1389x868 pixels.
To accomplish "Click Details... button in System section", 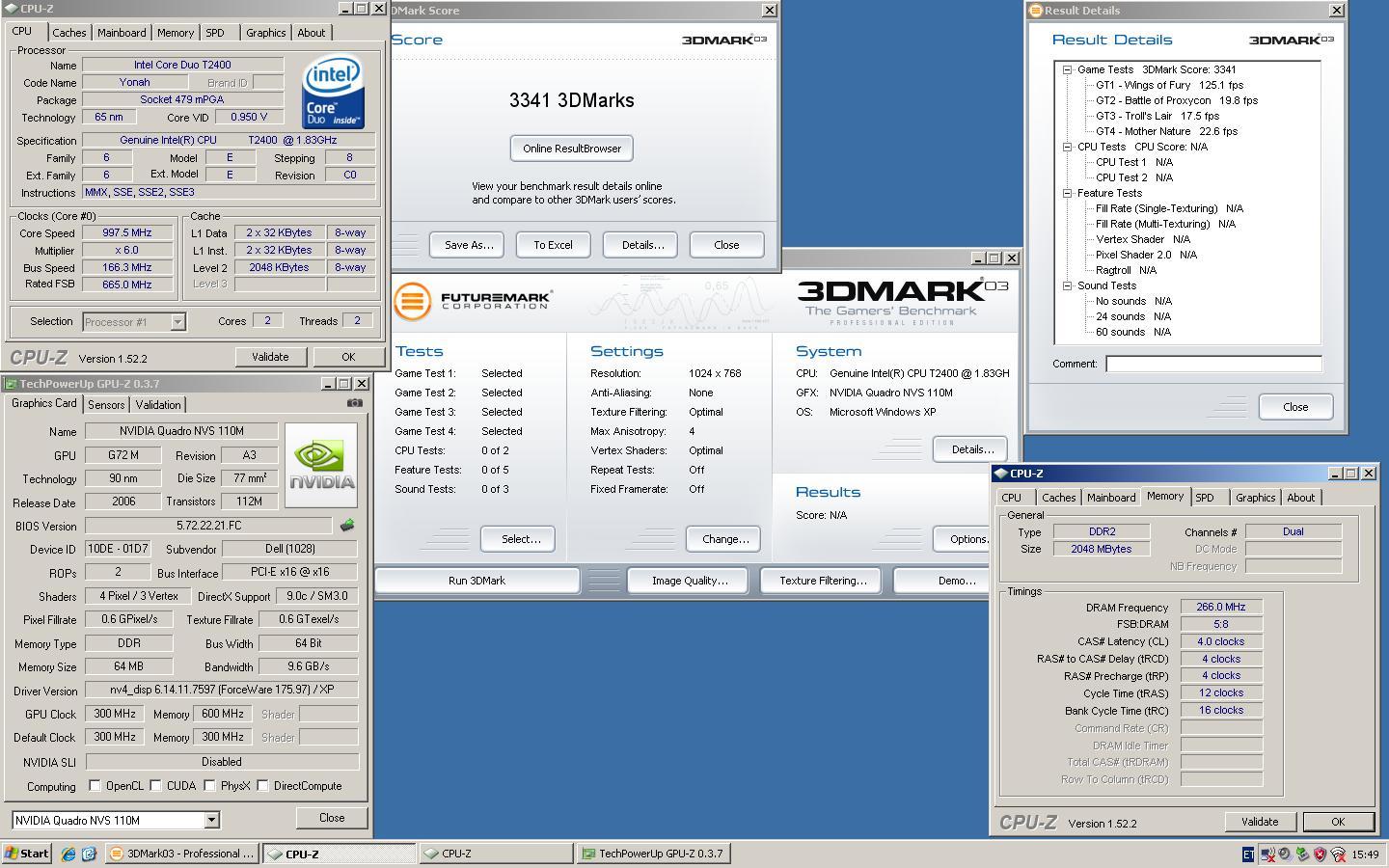I will pos(972,449).
